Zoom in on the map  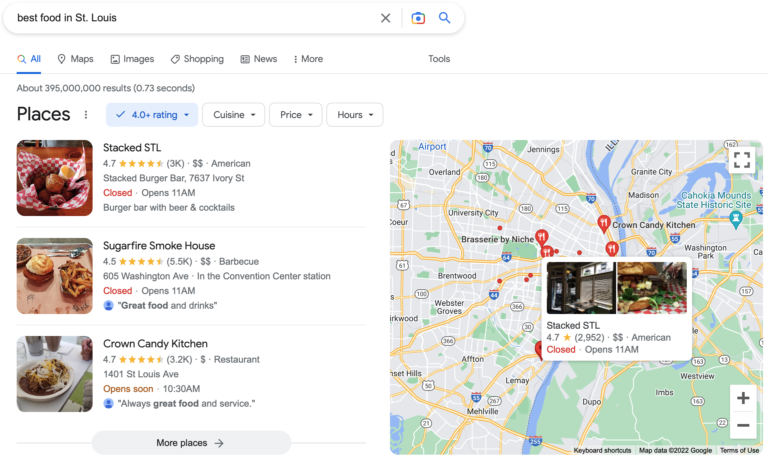[x=743, y=398]
